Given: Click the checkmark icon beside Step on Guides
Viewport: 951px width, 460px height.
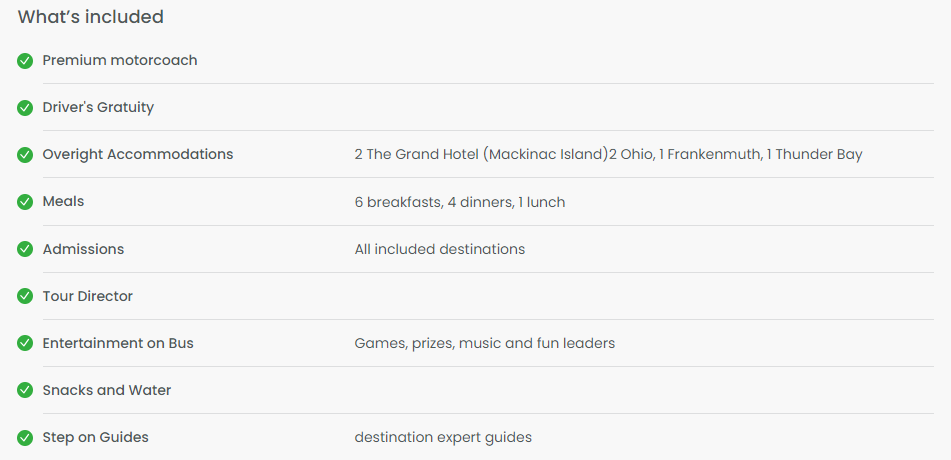Looking at the screenshot, I should (25, 438).
